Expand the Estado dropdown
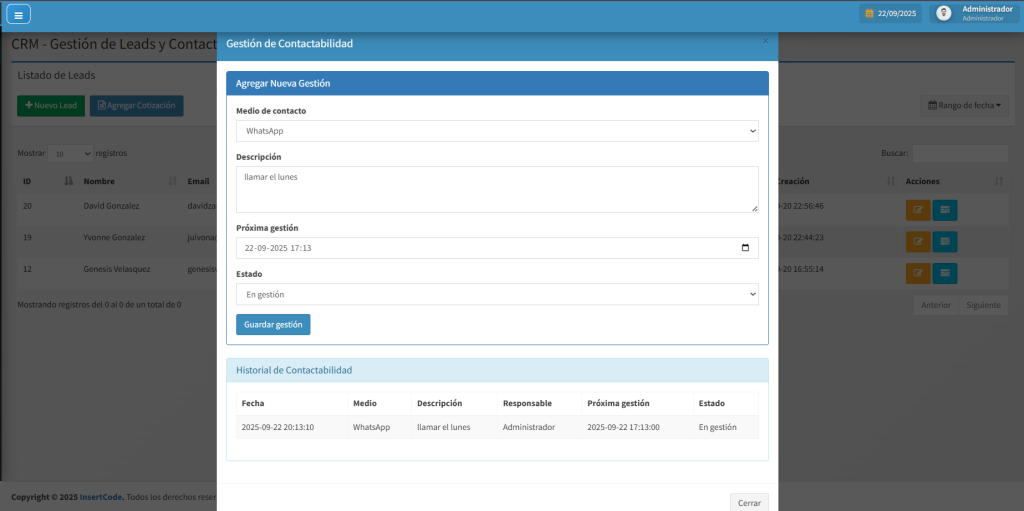This screenshot has height=511, width=1024. pyautogui.click(x=497, y=294)
